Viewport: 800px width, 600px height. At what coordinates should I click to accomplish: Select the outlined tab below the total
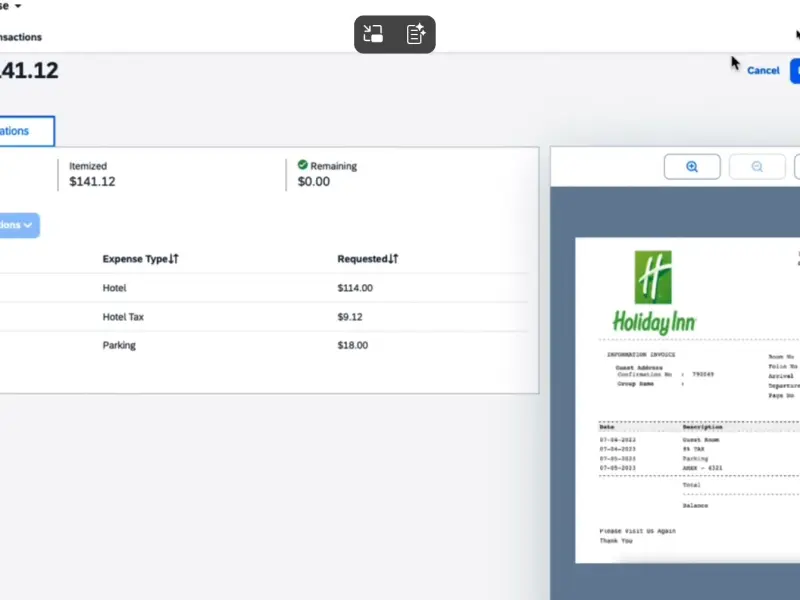[26, 131]
